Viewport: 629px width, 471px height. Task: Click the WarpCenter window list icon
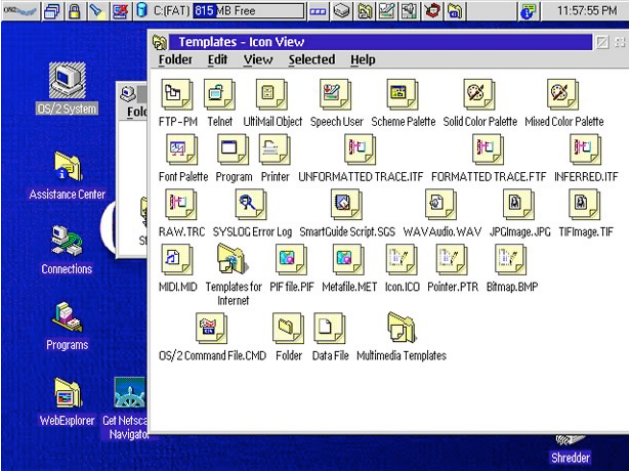(52, 11)
